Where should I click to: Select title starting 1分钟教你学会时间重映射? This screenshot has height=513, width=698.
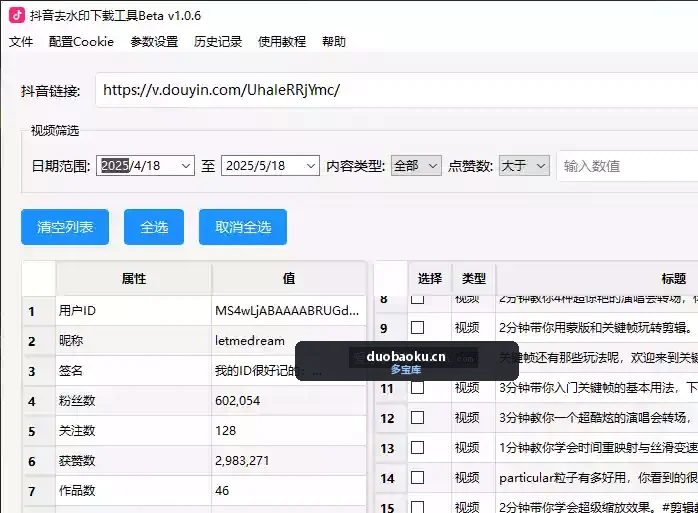tap(597, 448)
